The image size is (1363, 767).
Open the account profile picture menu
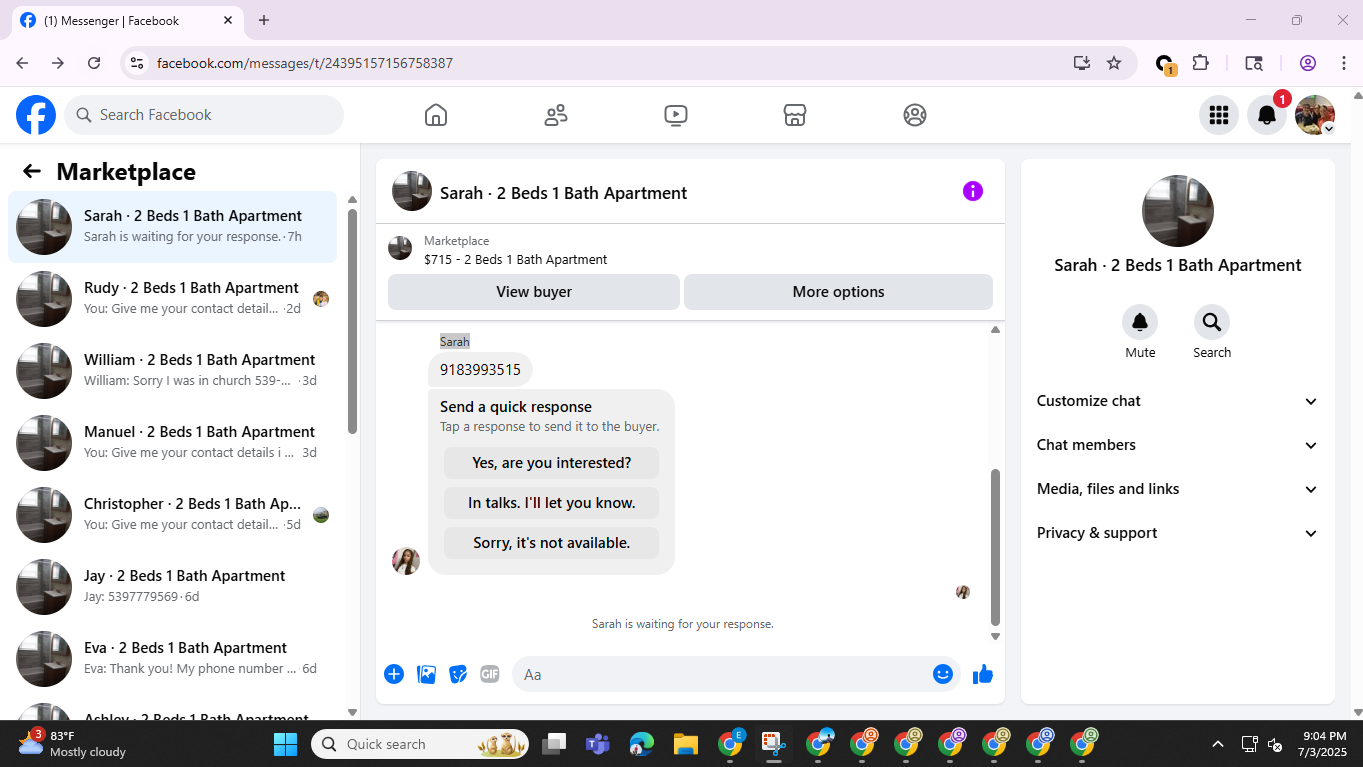(1314, 115)
